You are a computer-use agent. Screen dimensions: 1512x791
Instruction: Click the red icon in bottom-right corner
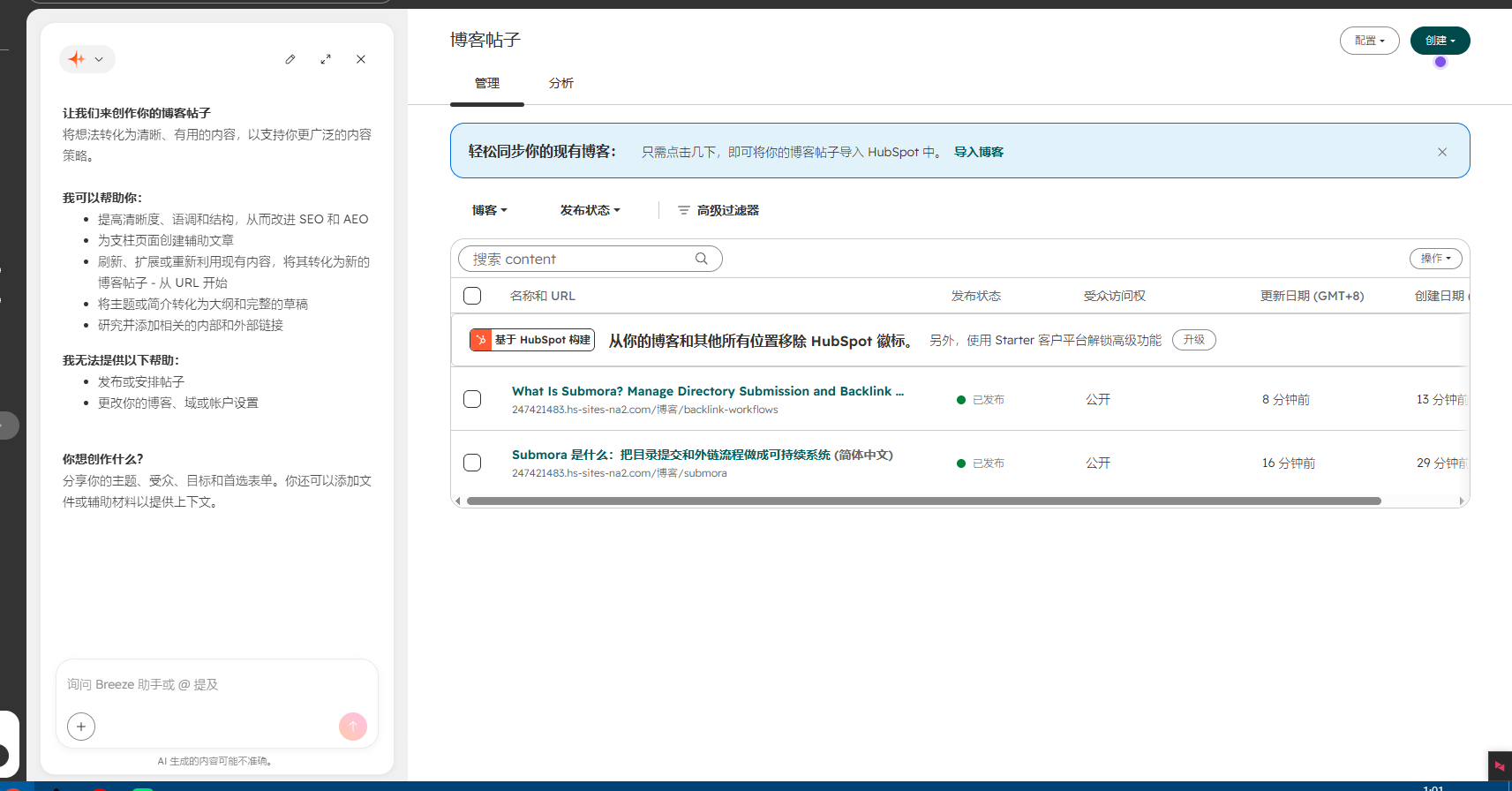pos(1500,766)
